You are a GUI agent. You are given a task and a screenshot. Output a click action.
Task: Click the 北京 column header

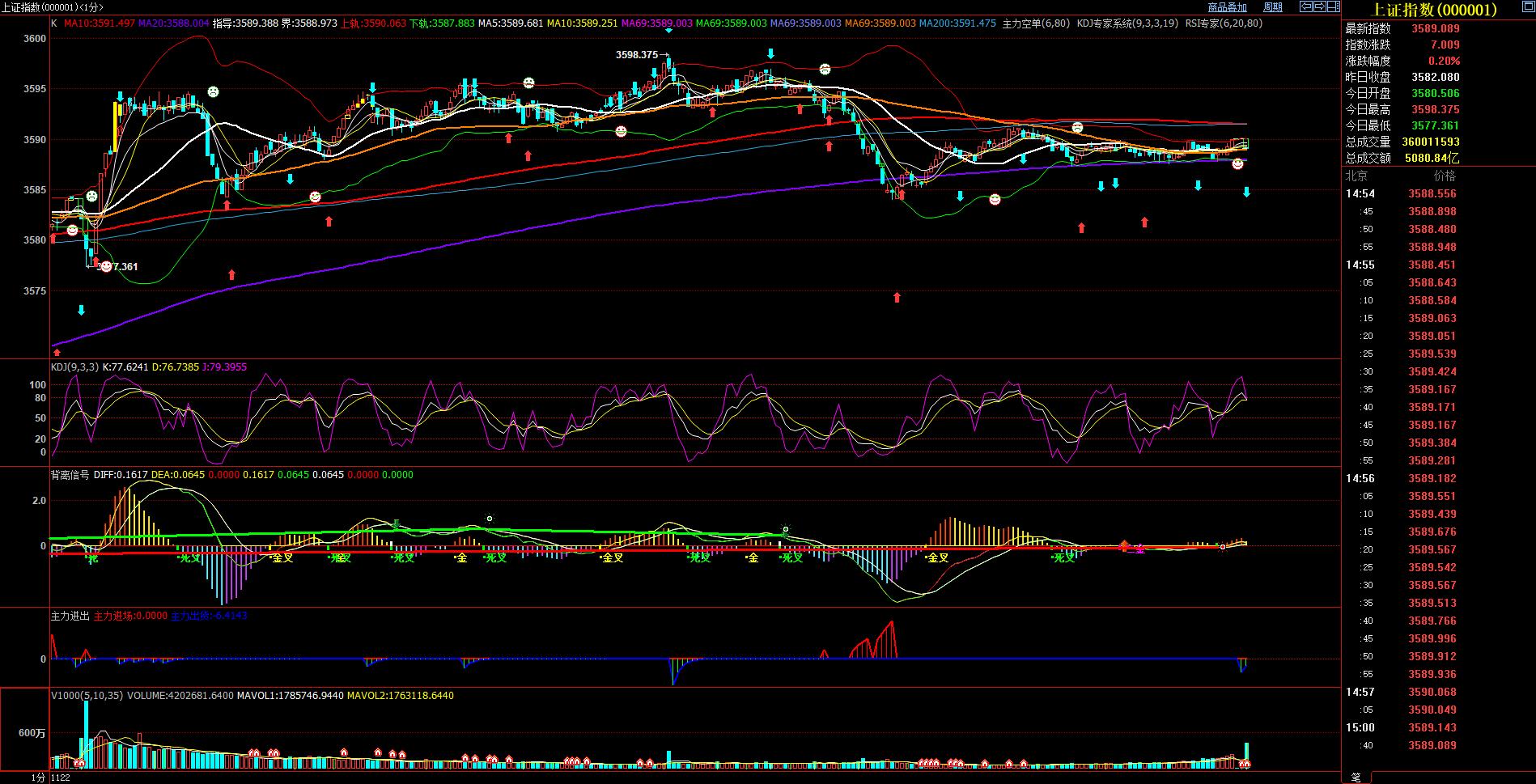[x=1357, y=176]
